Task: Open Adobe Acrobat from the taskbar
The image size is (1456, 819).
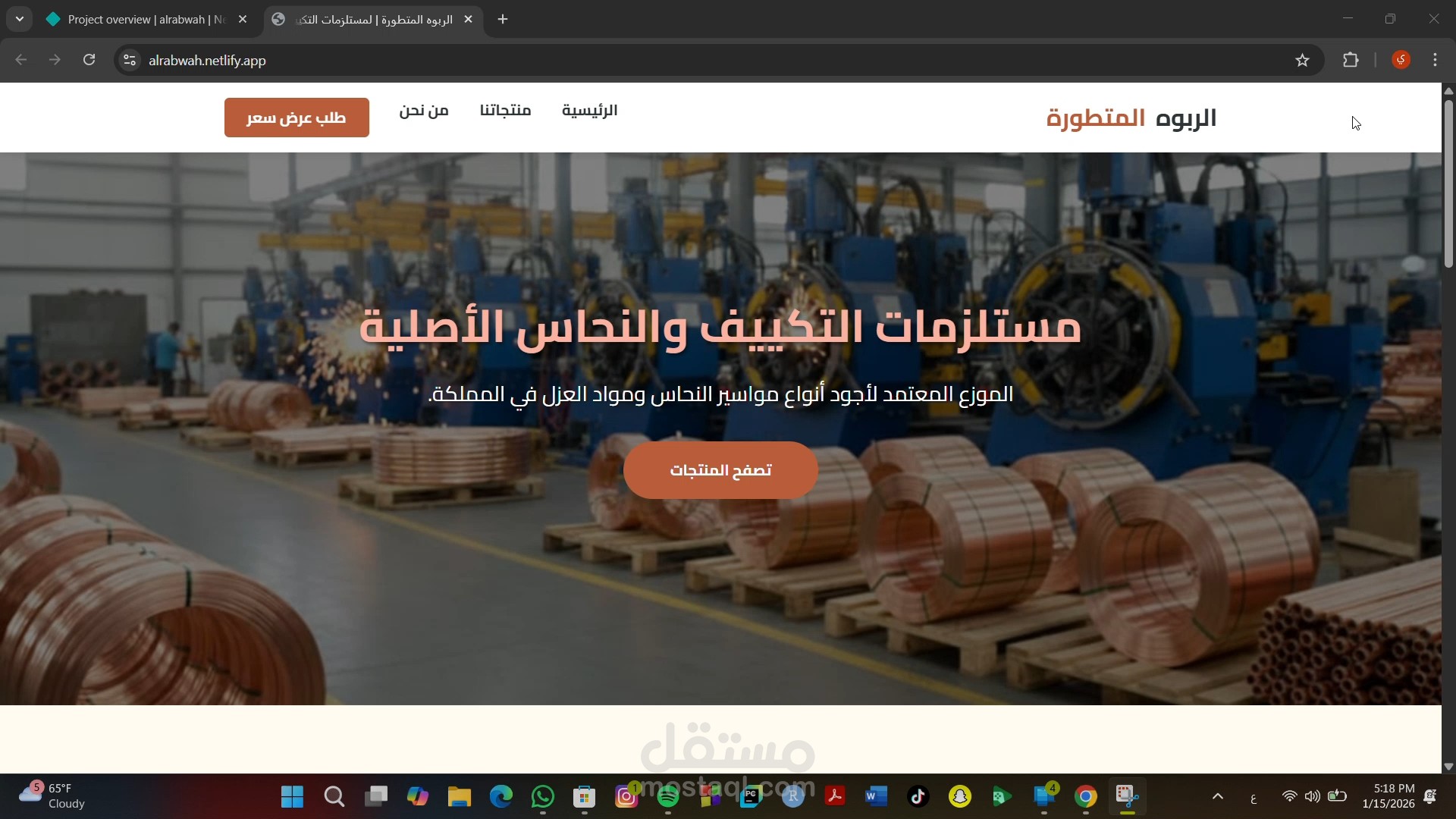Action: click(x=835, y=798)
